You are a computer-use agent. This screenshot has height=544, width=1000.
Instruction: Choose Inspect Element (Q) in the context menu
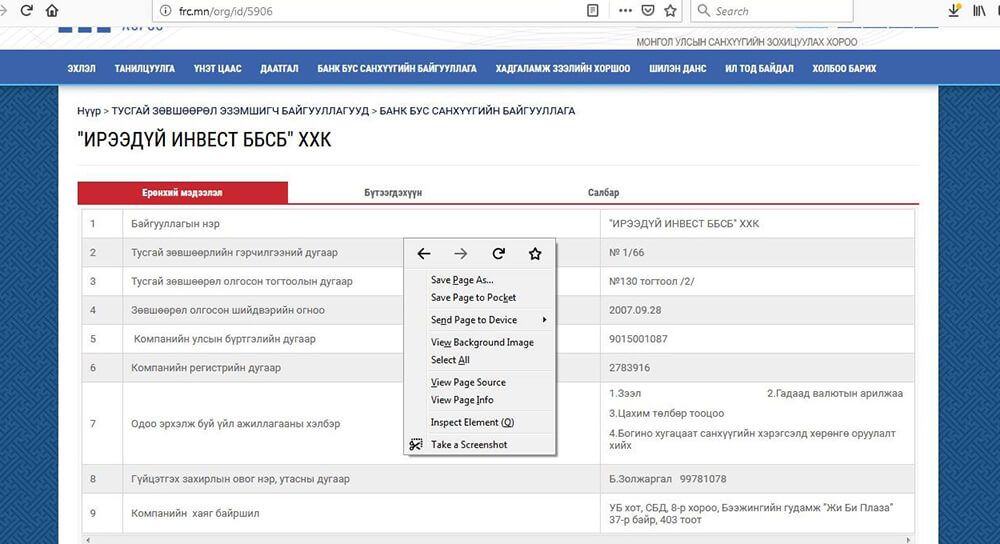472,422
